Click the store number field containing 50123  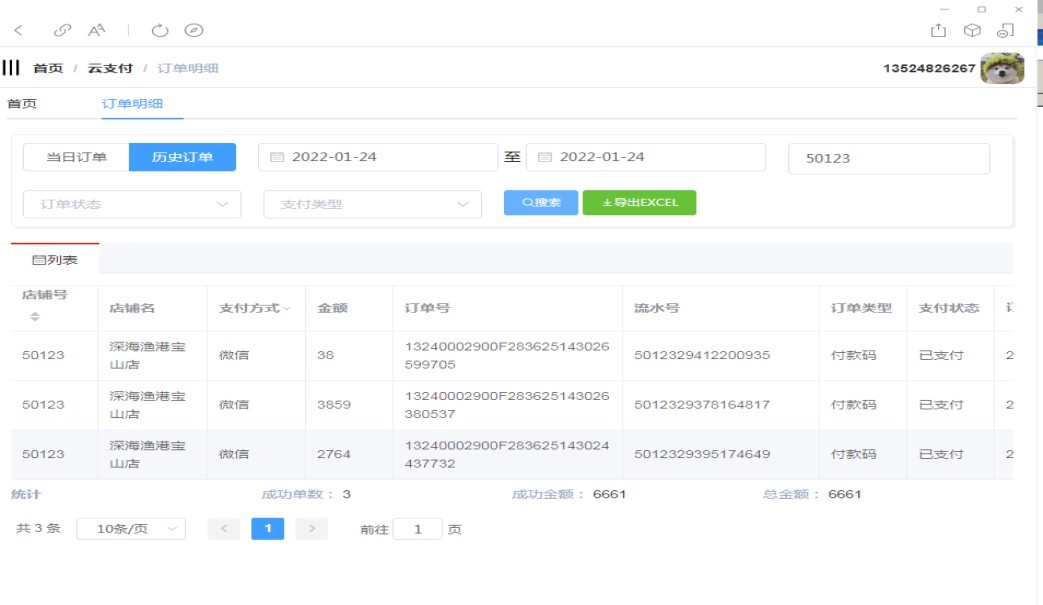pyautogui.click(x=888, y=158)
